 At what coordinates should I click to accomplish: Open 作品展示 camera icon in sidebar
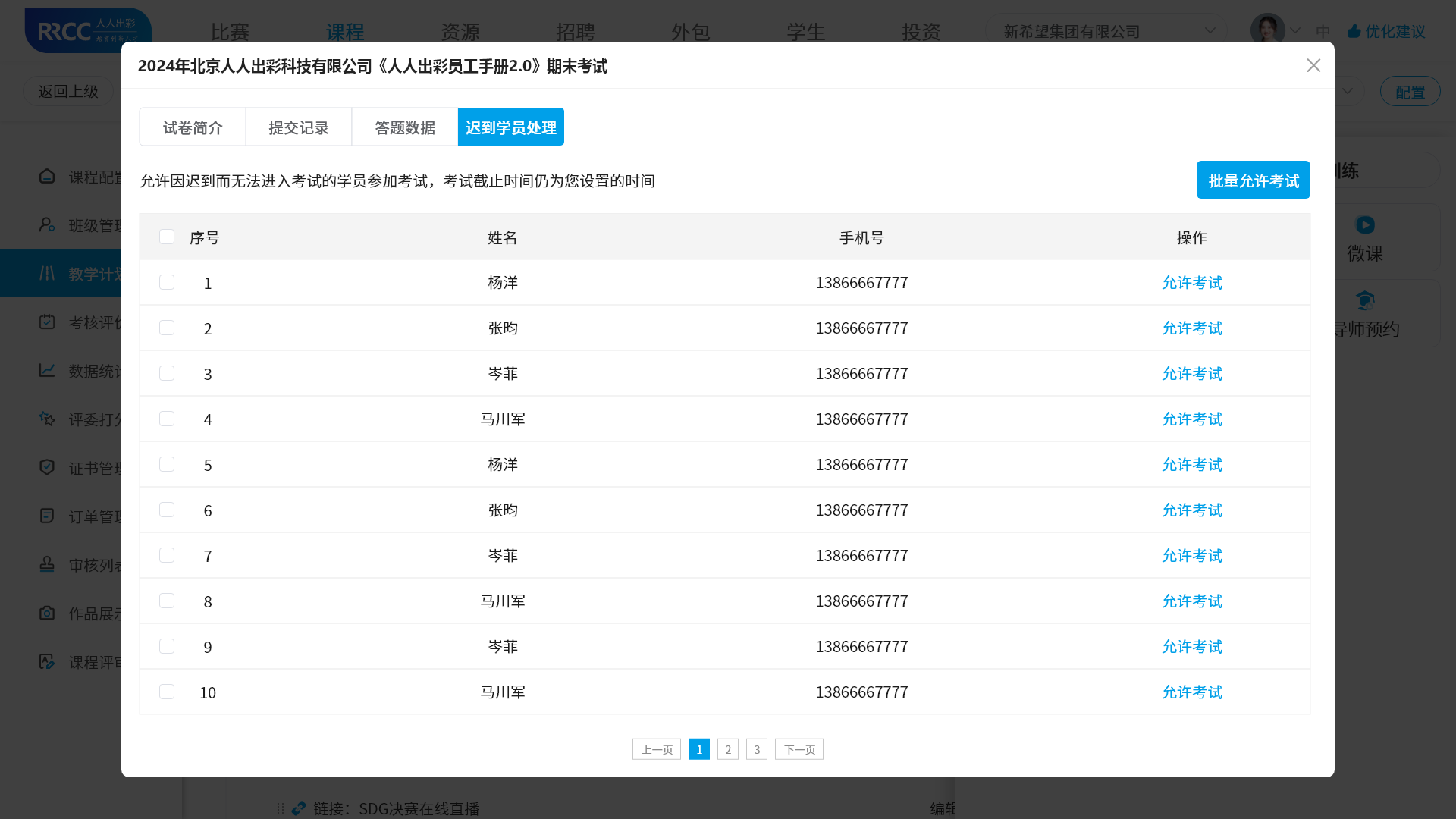click(47, 613)
